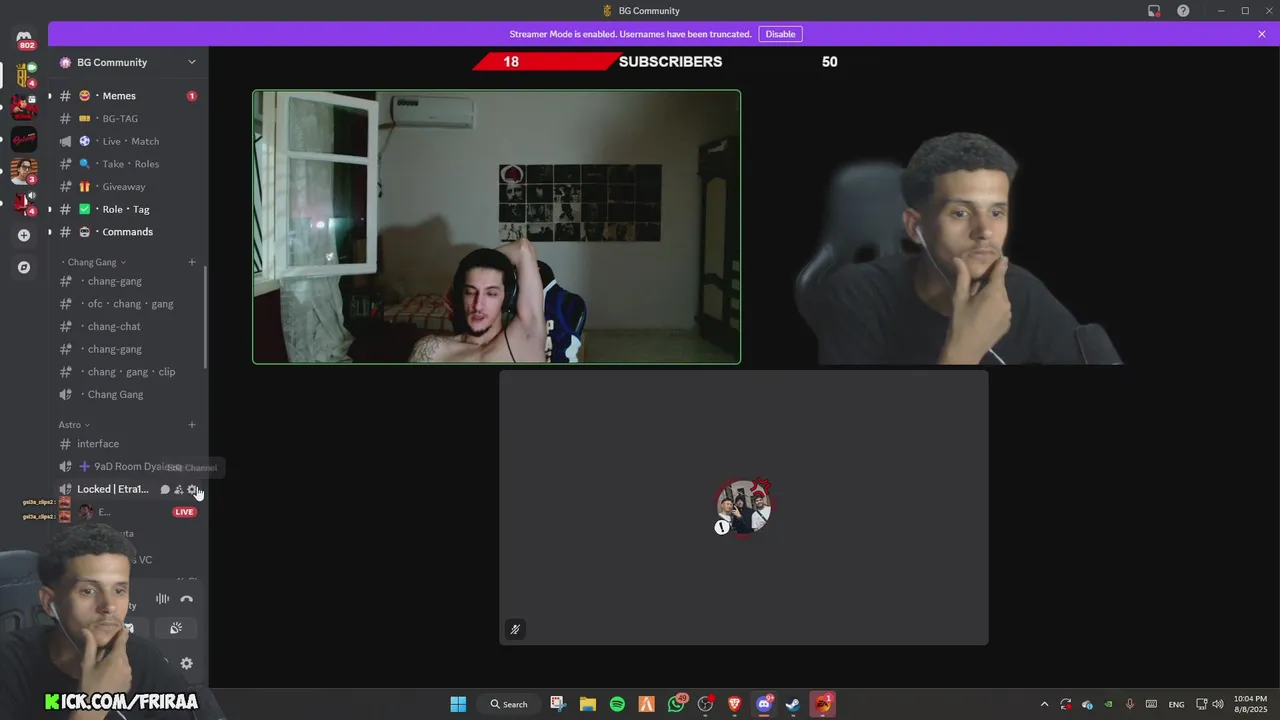
Task: Disconnect from voice with hang-up icon
Action: 187,599
